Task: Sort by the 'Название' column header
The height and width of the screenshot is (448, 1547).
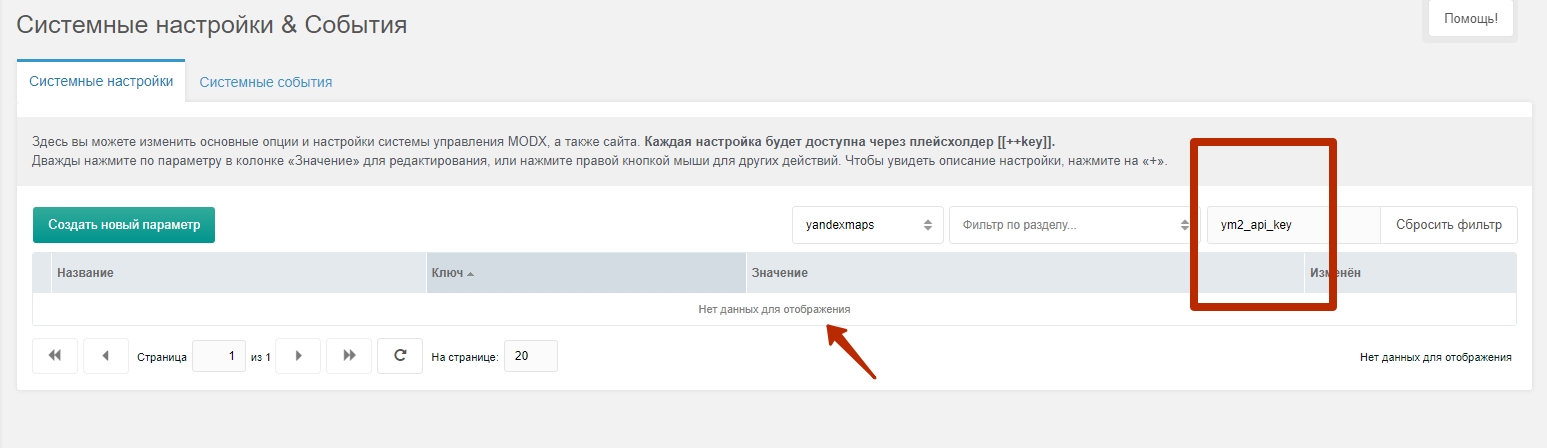Action: point(238,273)
